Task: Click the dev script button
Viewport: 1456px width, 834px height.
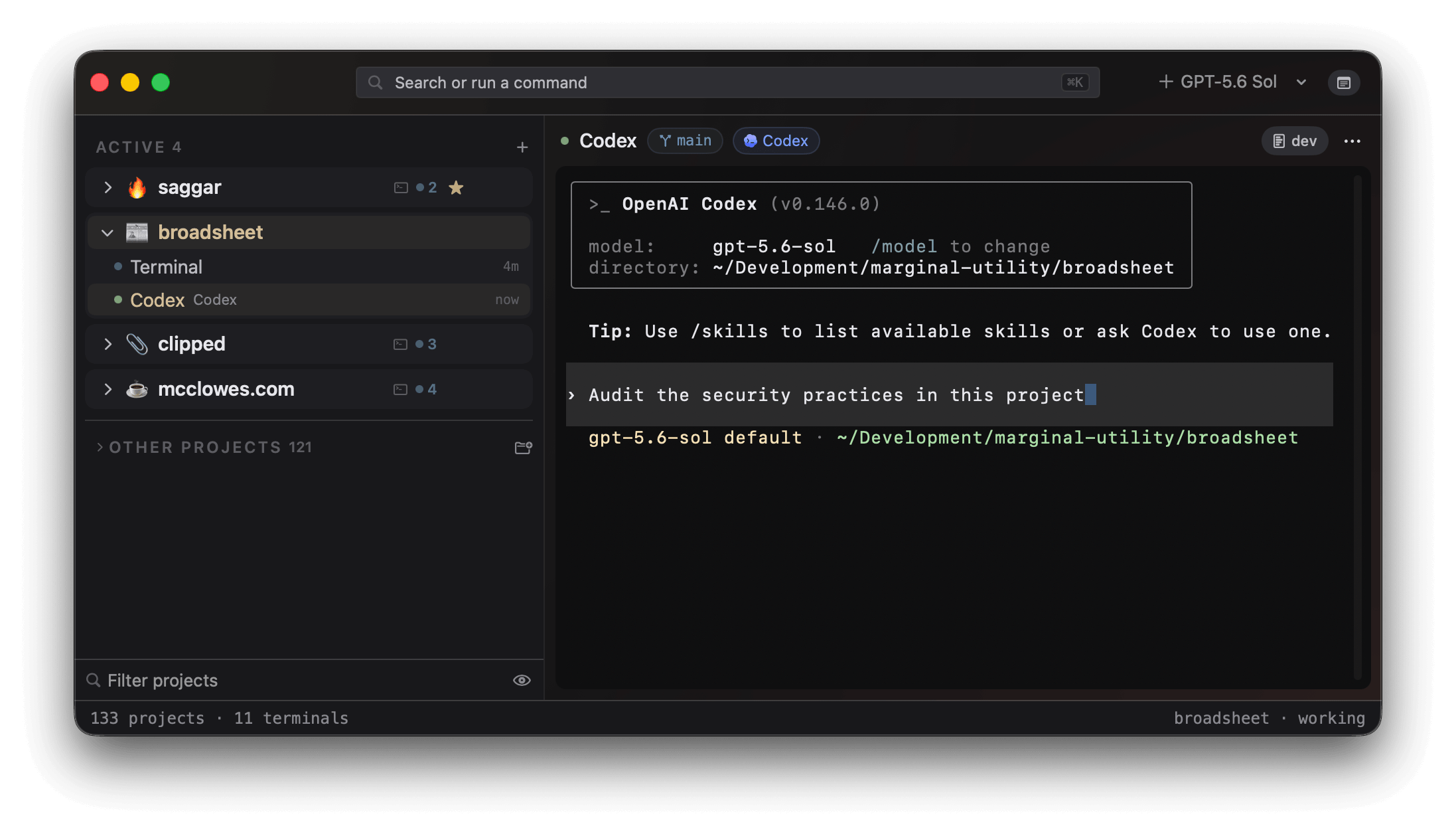Action: [1295, 141]
